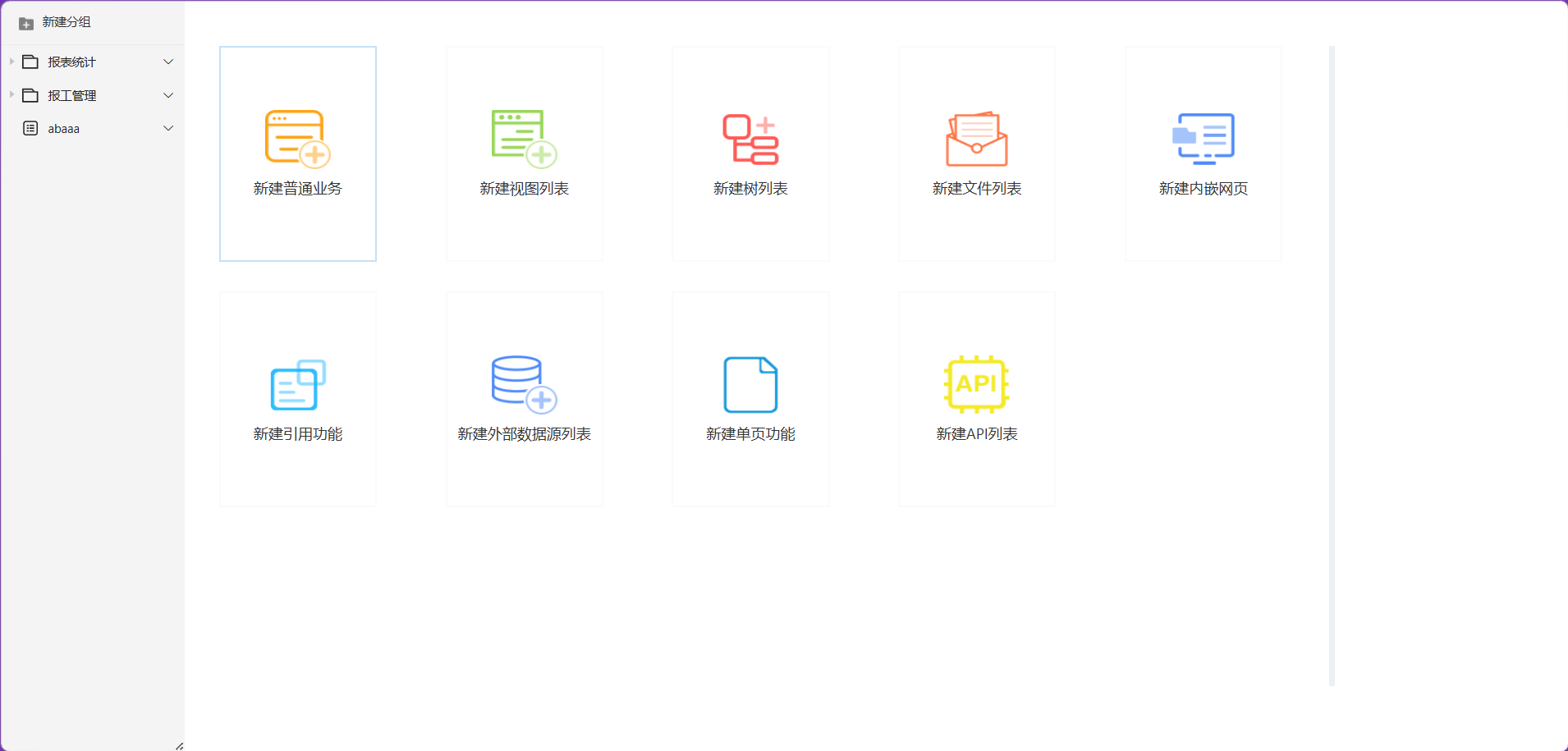Expand 报表统计 tree triangle
The width and height of the screenshot is (1568, 751).
click(x=11, y=62)
